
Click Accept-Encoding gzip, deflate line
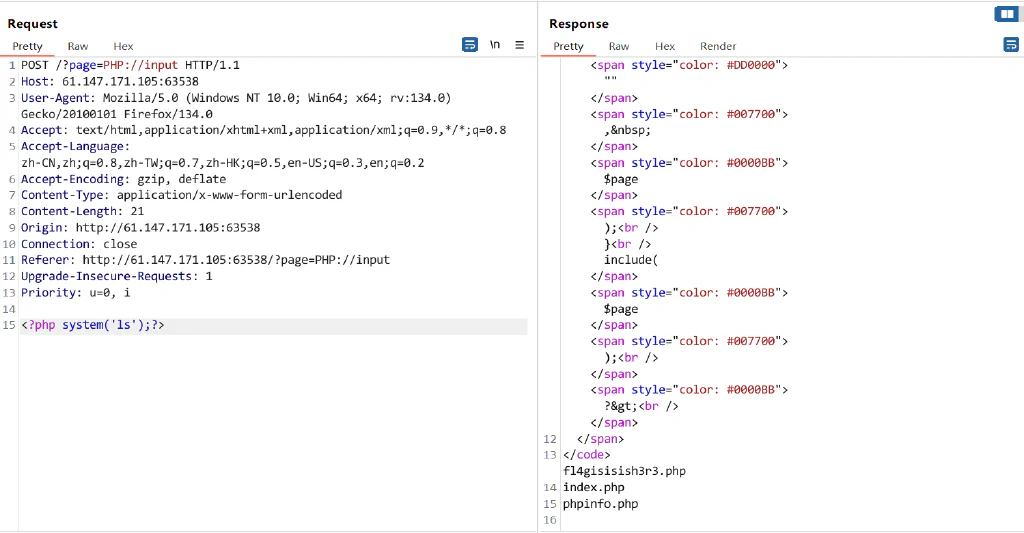[x=123, y=179]
